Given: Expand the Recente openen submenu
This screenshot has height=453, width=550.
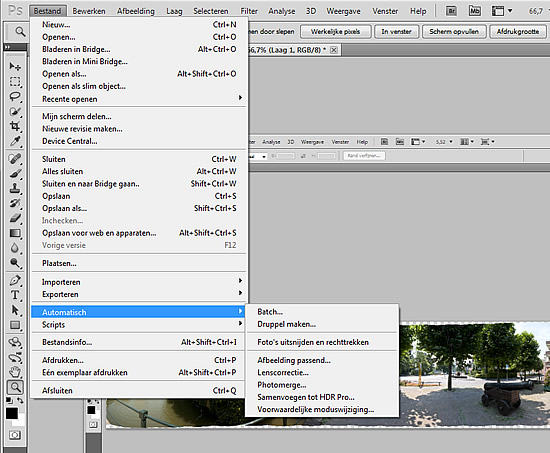Looking at the screenshot, I should pyautogui.click(x=139, y=99).
